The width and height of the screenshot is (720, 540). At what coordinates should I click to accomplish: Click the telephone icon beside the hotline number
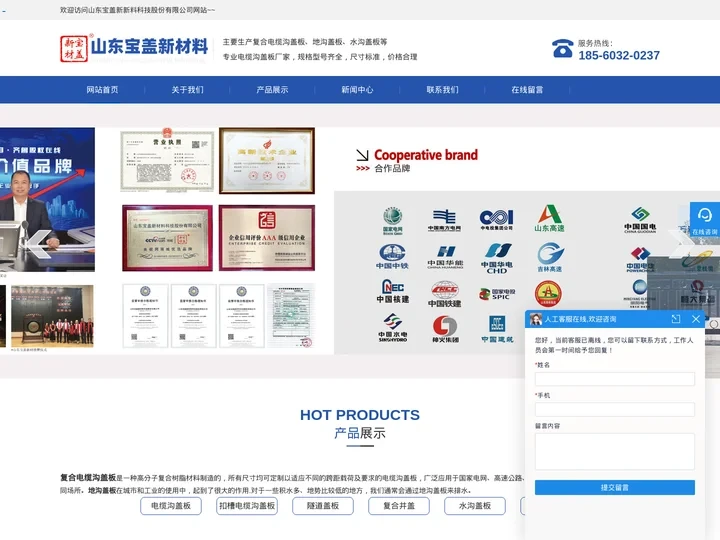pyautogui.click(x=562, y=49)
